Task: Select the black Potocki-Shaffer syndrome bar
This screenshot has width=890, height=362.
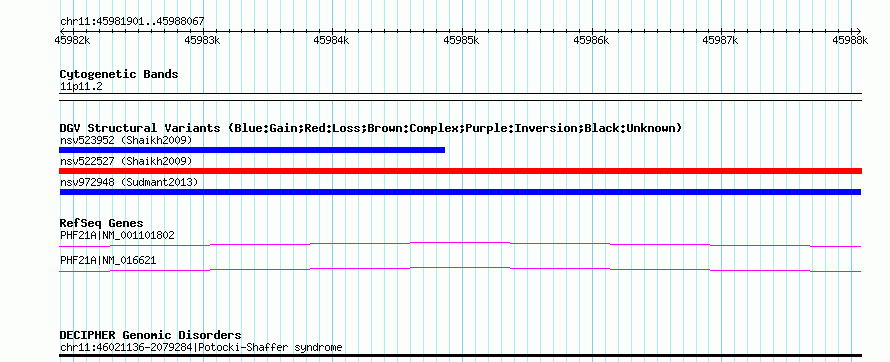Action: [460, 356]
